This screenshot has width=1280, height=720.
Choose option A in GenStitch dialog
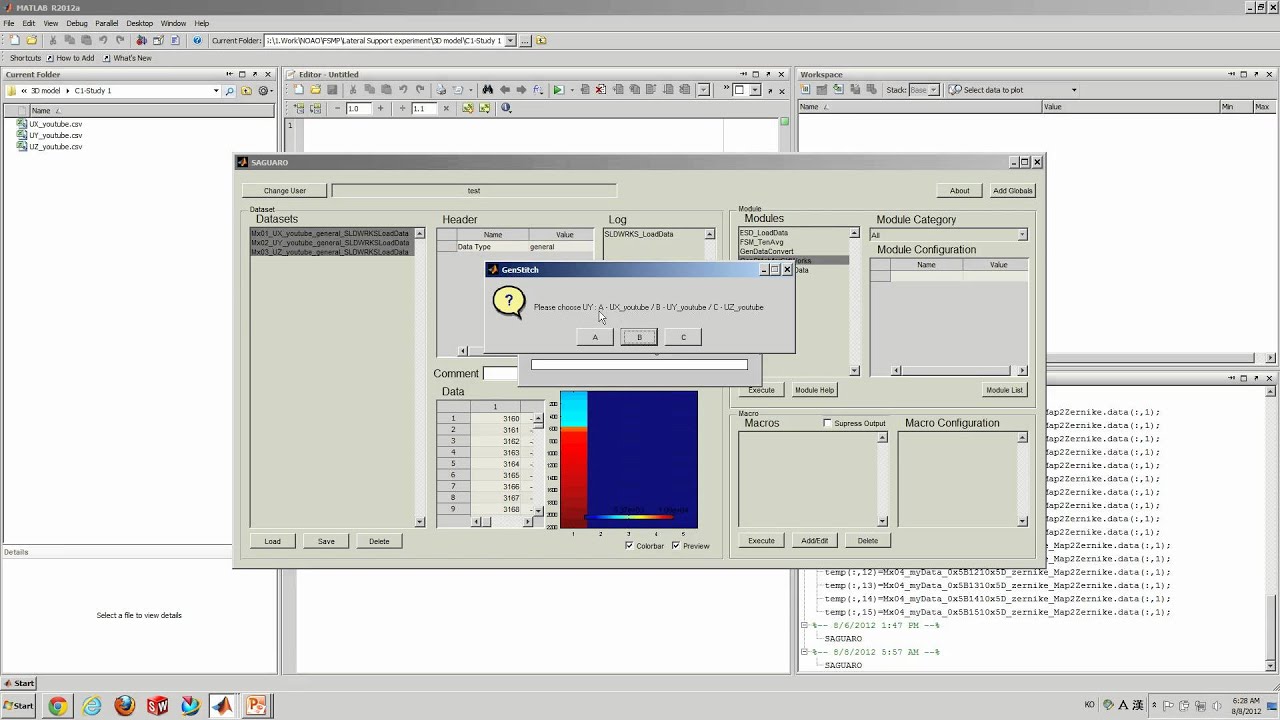click(595, 337)
